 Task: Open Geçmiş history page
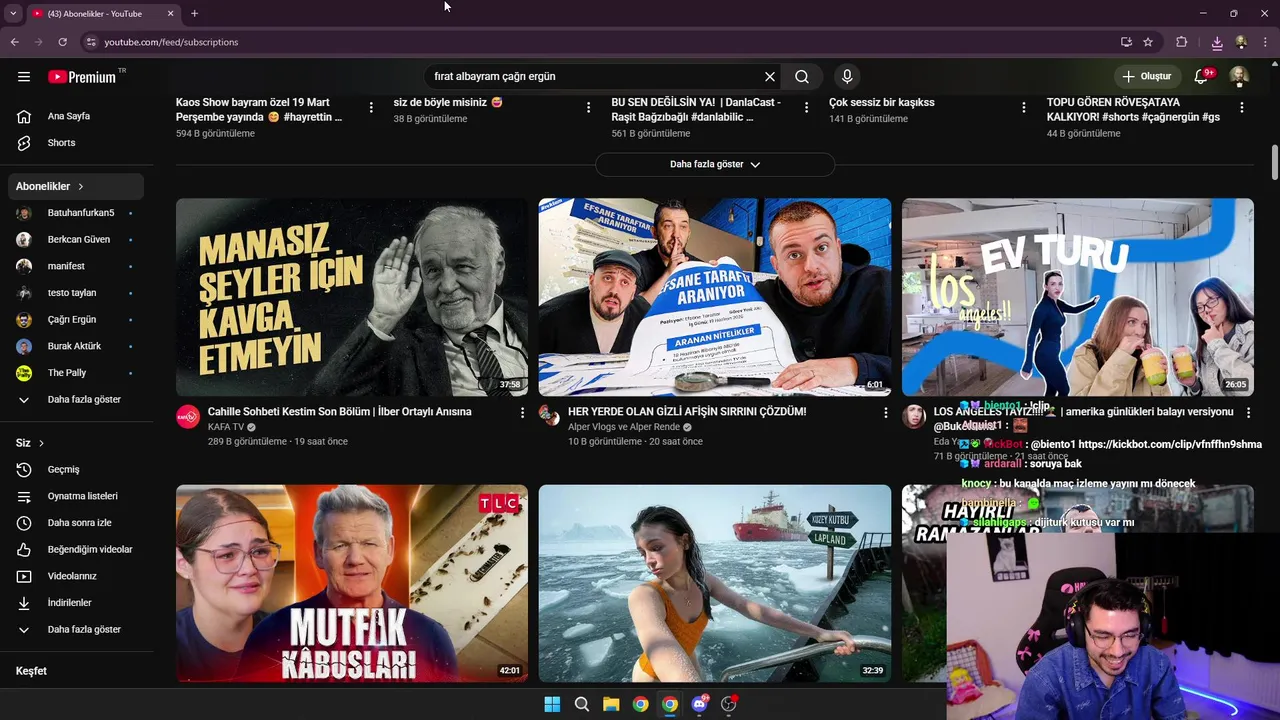tap(76, 469)
